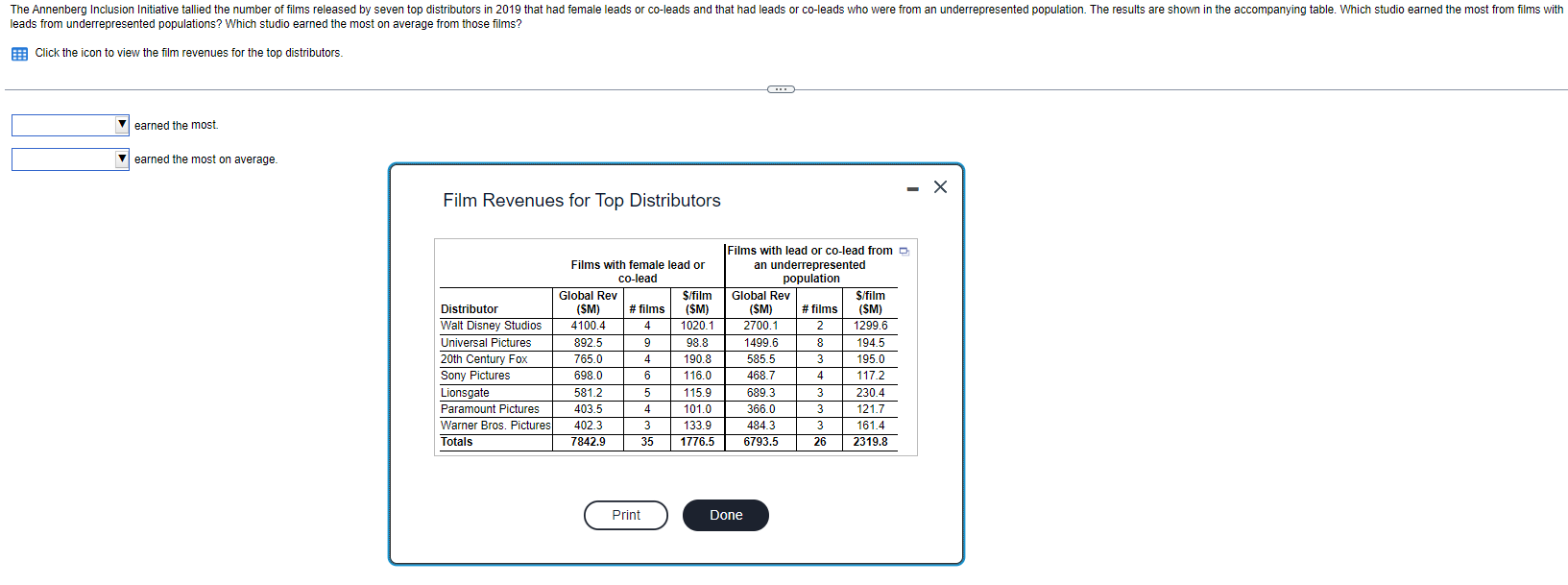Select the Sony Pictures row label
This screenshot has height=585, width=1568.
[475, 376]
